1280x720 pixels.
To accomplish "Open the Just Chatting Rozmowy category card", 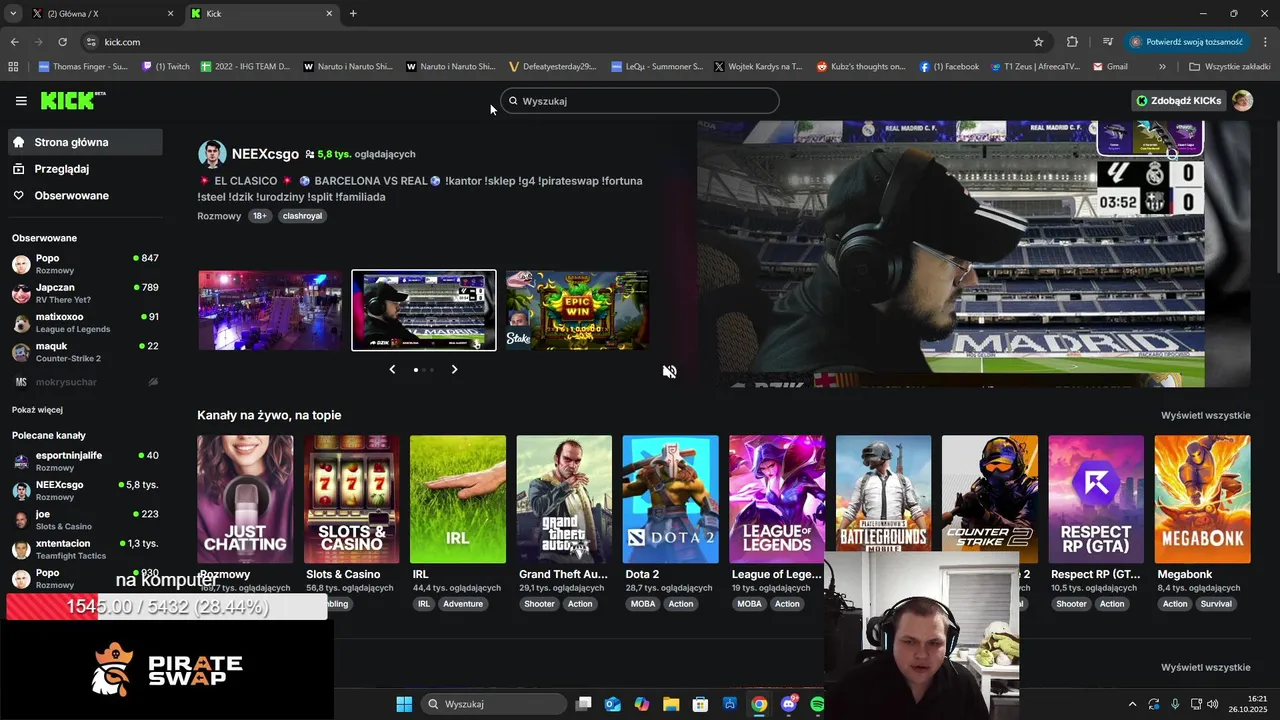I will (x=245, y=499).
